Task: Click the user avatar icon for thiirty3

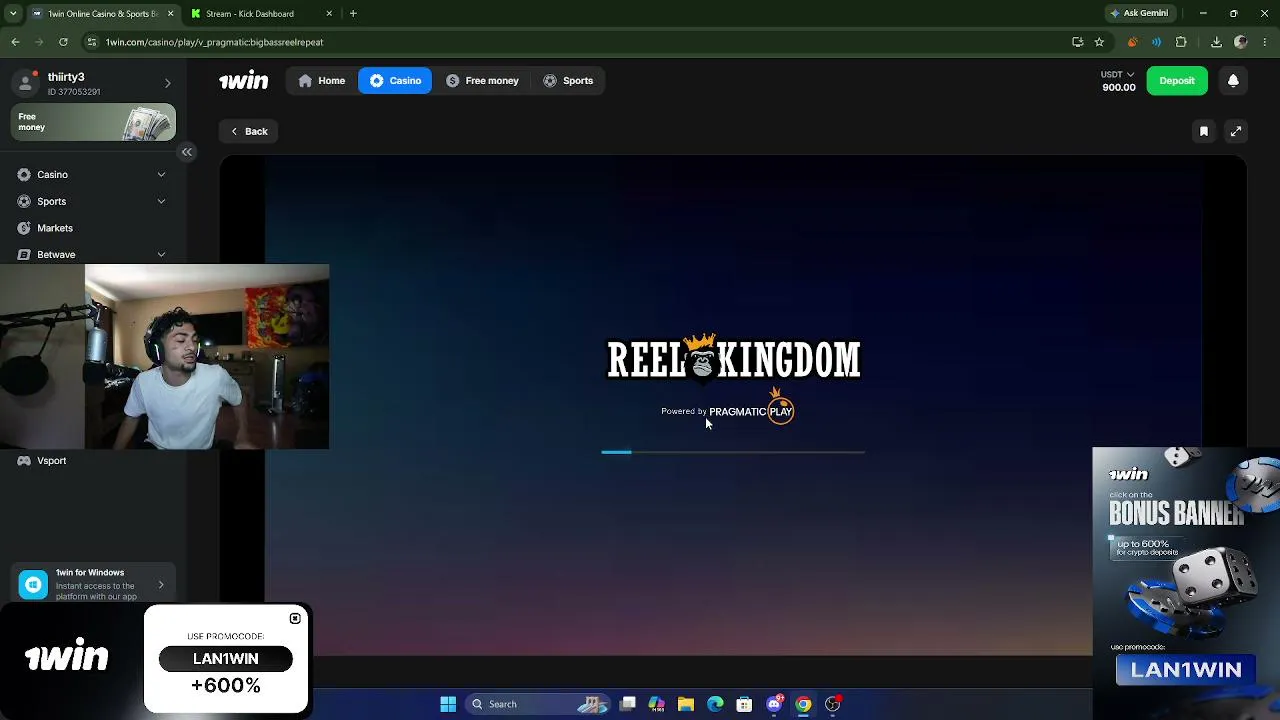Action: coord(26,83)
